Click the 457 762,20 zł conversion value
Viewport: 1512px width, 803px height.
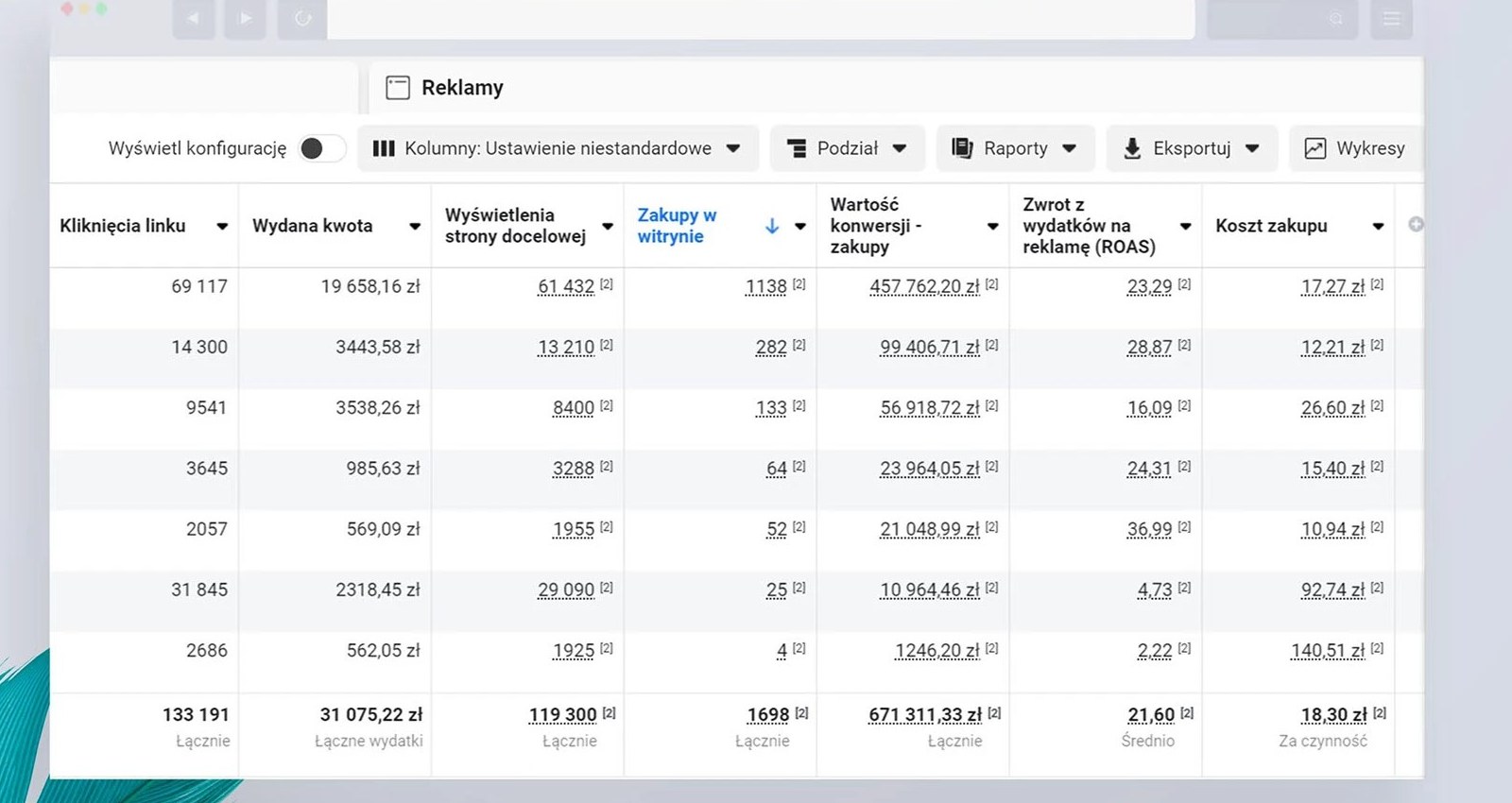[x=924, y=286]
